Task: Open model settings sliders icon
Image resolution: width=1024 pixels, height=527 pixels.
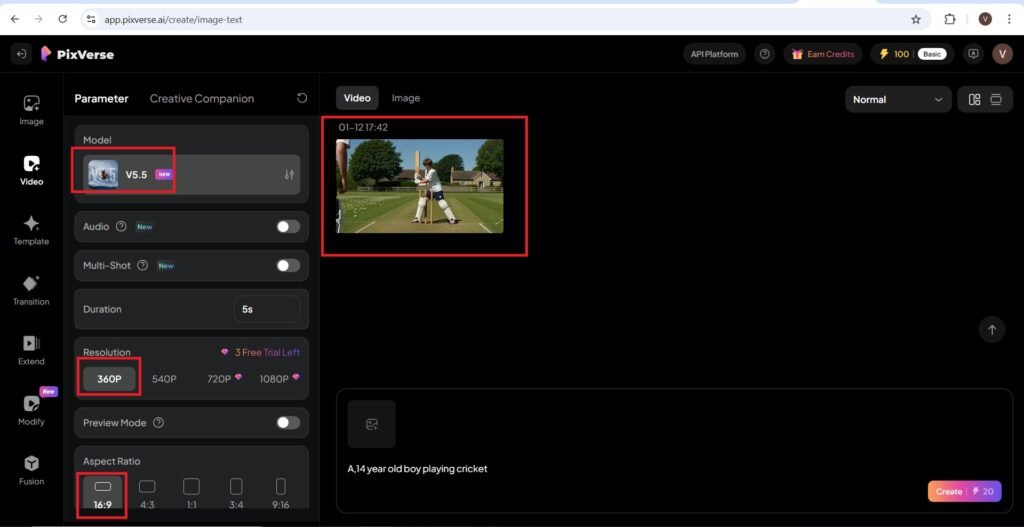Action: tap(289, 174)
